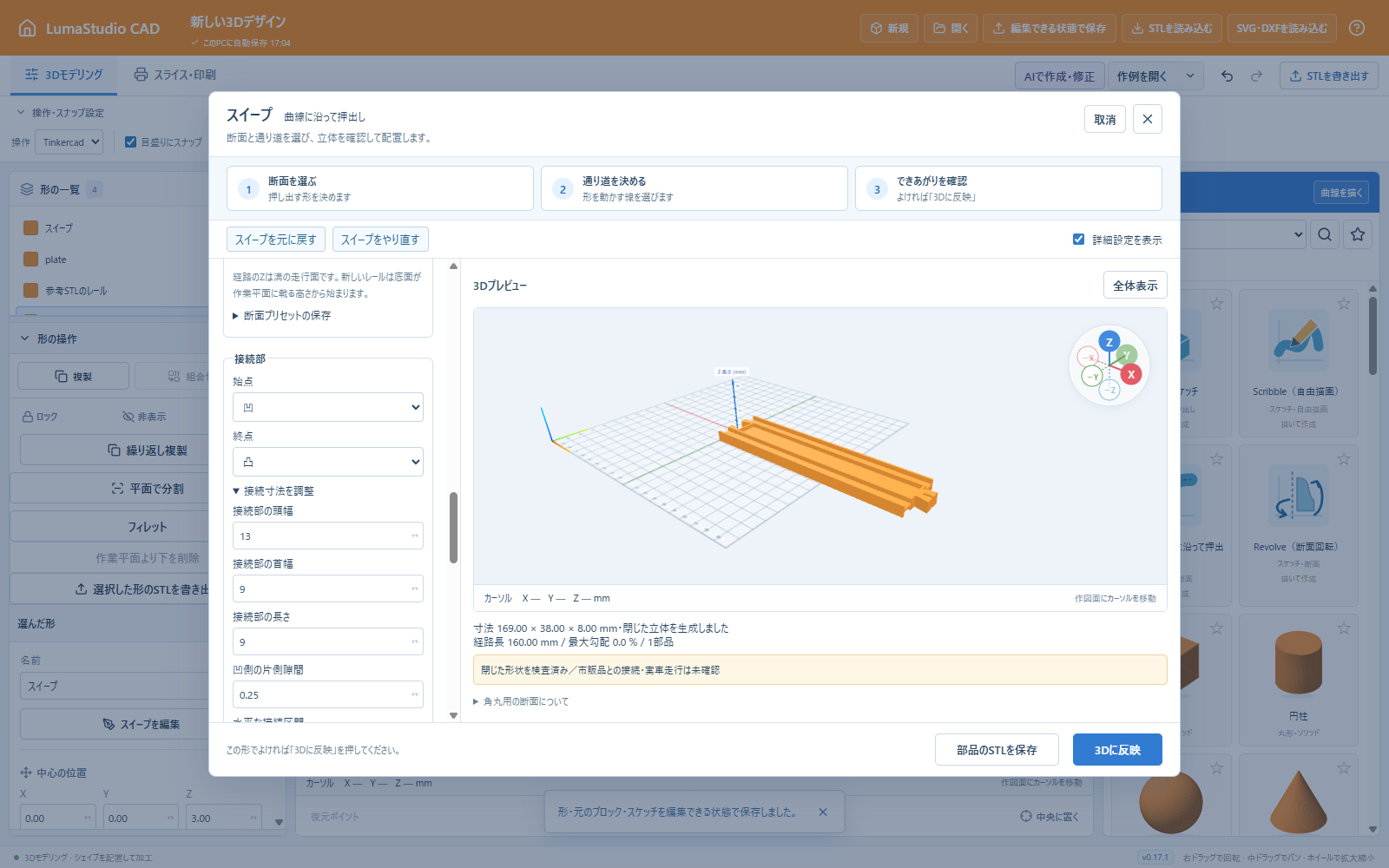Open the 作例を開く dropdown arrow
1389x868 pixels.
coord(1190,76)
